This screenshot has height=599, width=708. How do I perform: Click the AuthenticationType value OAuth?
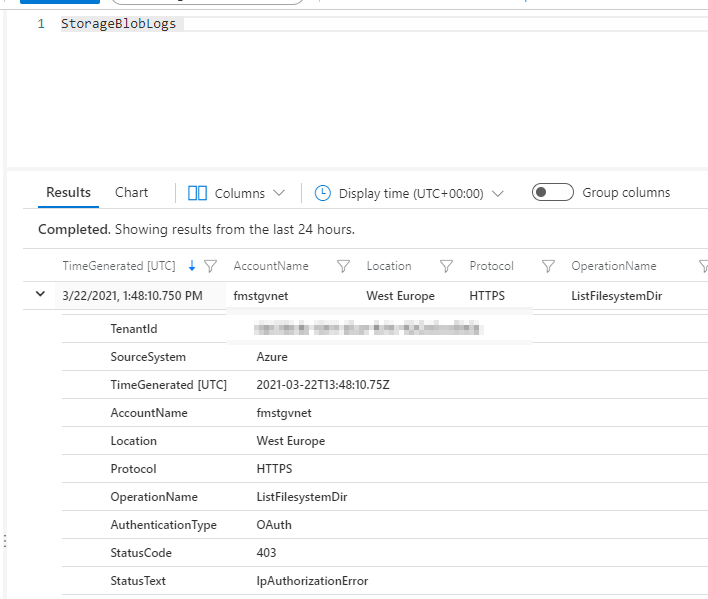(x=274, y=525)
